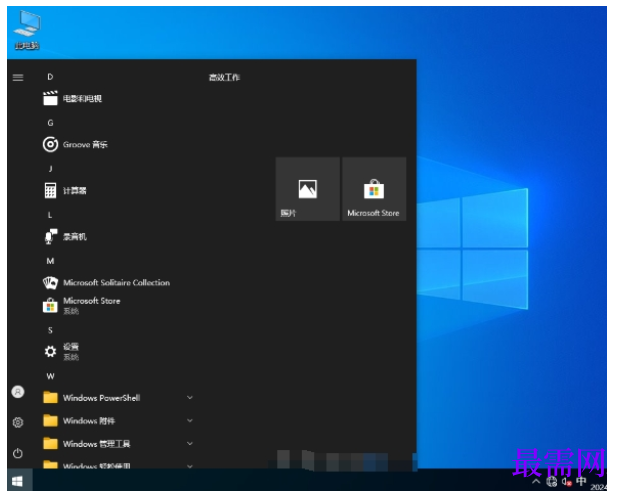Open the Windows 附件 folder
The width and height of the screenshot is (624, 494).
tap(117, 421)
